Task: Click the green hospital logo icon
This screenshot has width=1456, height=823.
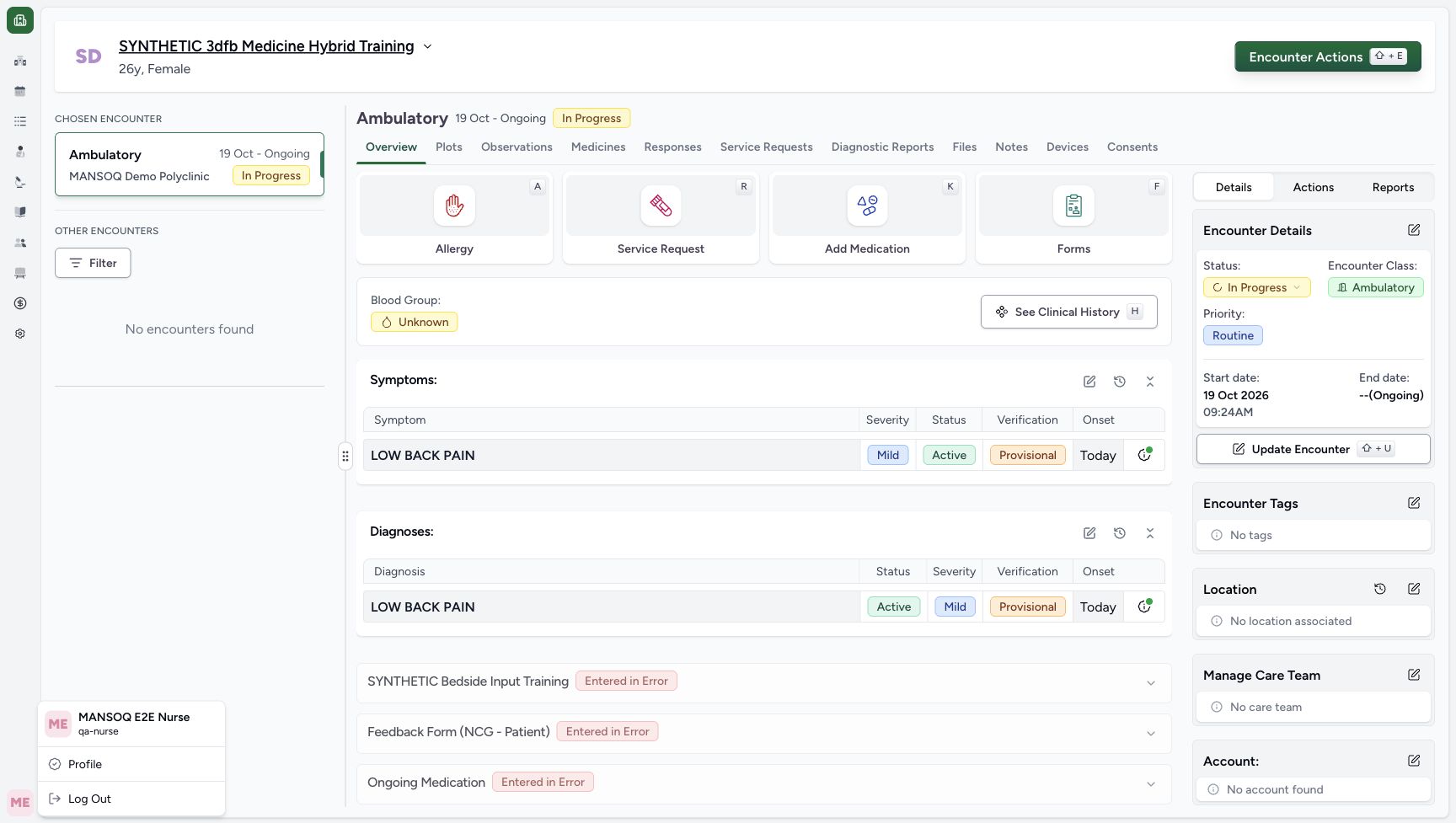Action: coord(20,20)
